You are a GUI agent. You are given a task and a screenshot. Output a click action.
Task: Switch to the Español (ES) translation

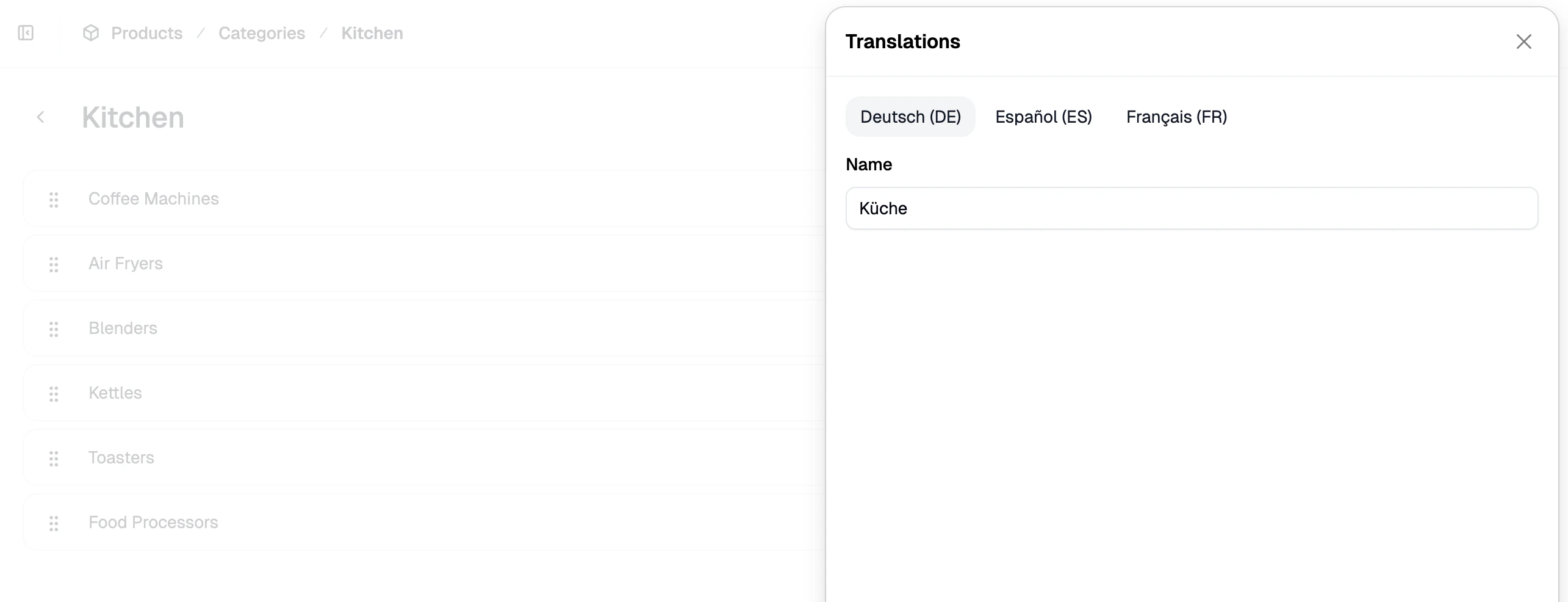point(1043,117)
